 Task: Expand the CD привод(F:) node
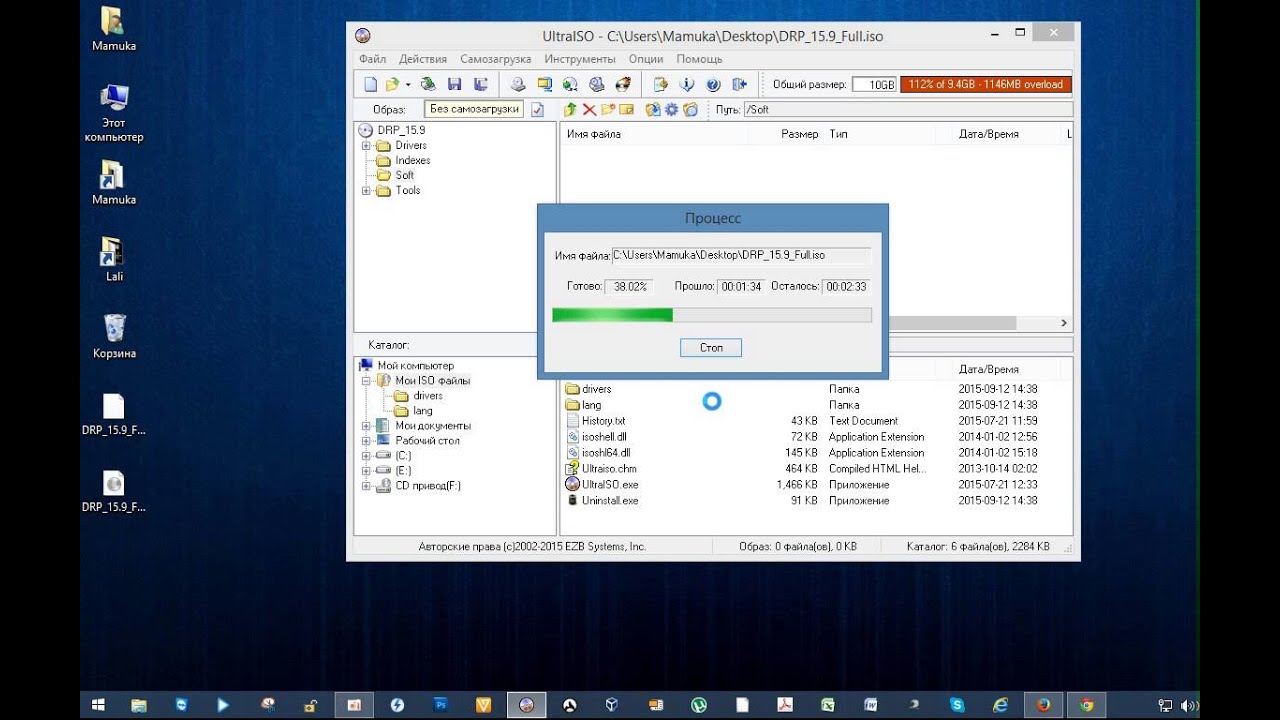coord(366,486)
